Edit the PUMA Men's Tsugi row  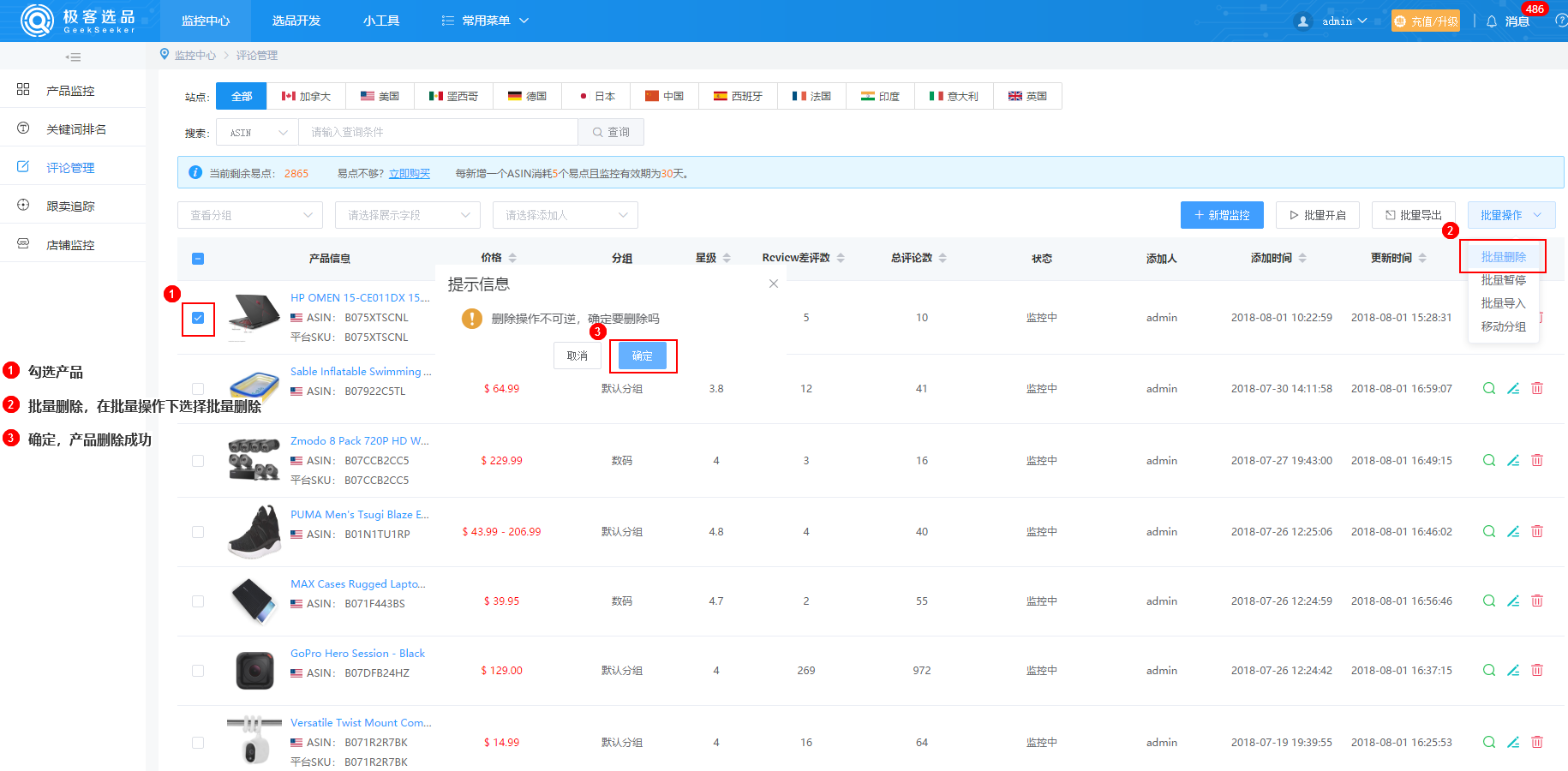coord(1513,531)
